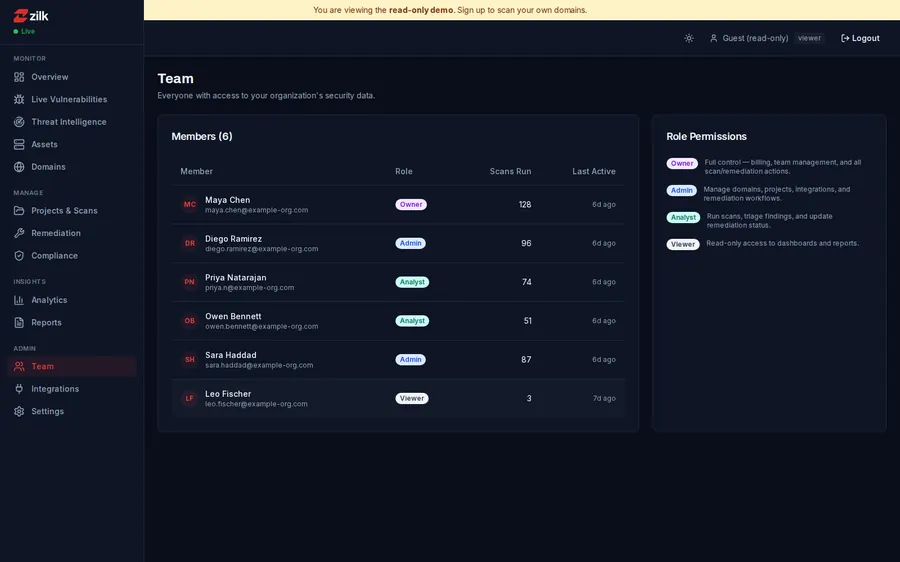Click the Diego Ramirez name
This screenshot has height=562, width=900.
click(233, 239)
